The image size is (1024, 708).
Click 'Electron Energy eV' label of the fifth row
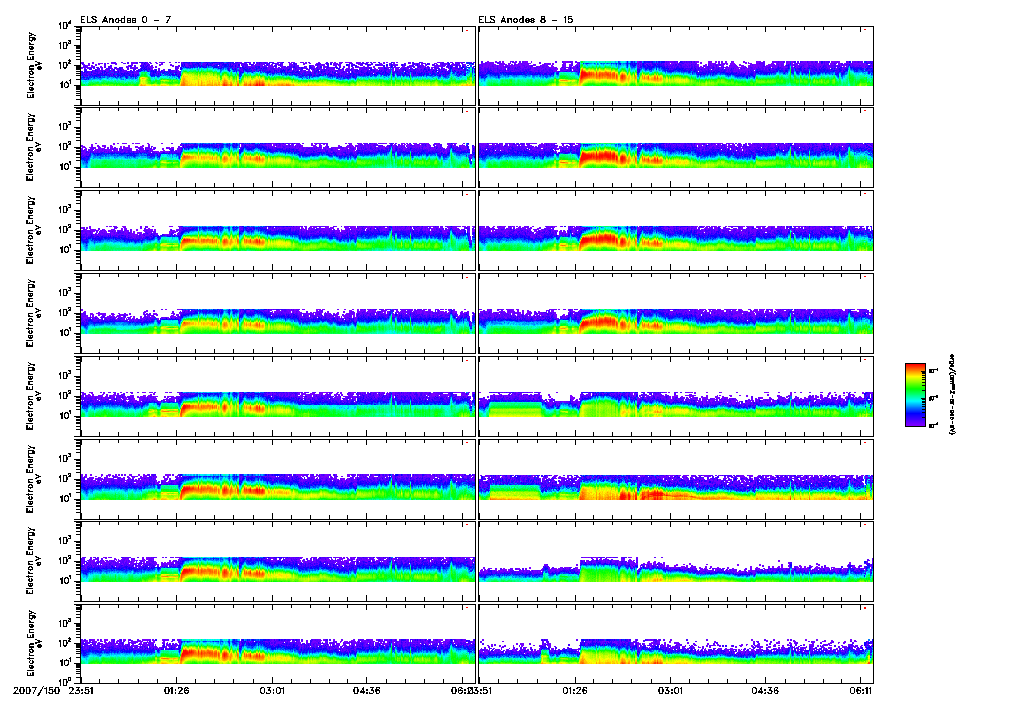[x=34, y=396]
